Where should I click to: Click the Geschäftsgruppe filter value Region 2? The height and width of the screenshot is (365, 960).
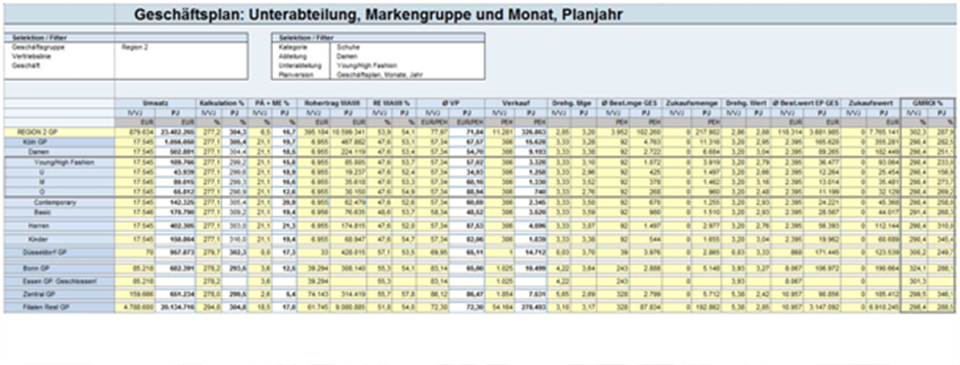coord(135,47)
